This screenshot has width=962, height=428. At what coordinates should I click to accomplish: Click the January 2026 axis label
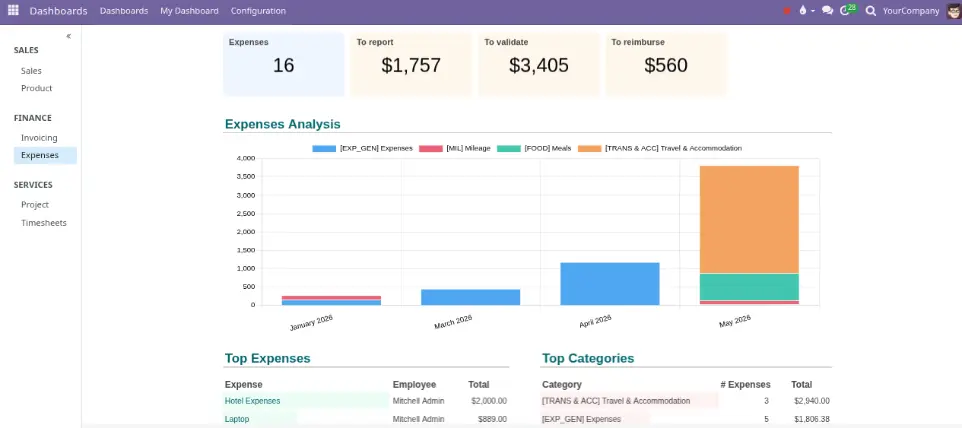(311, 323)
